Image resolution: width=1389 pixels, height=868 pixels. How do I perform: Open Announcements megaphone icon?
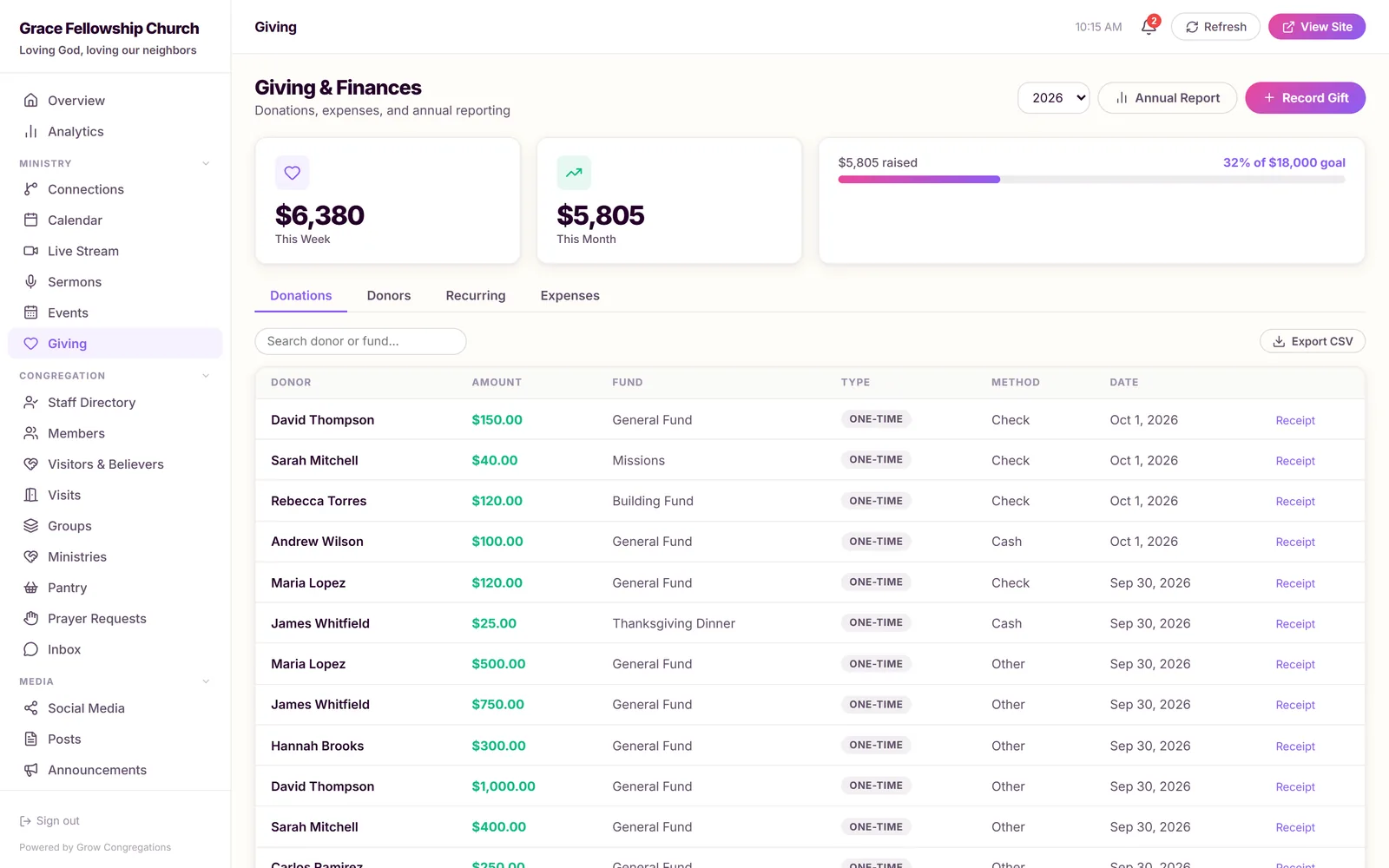point(31,770)
